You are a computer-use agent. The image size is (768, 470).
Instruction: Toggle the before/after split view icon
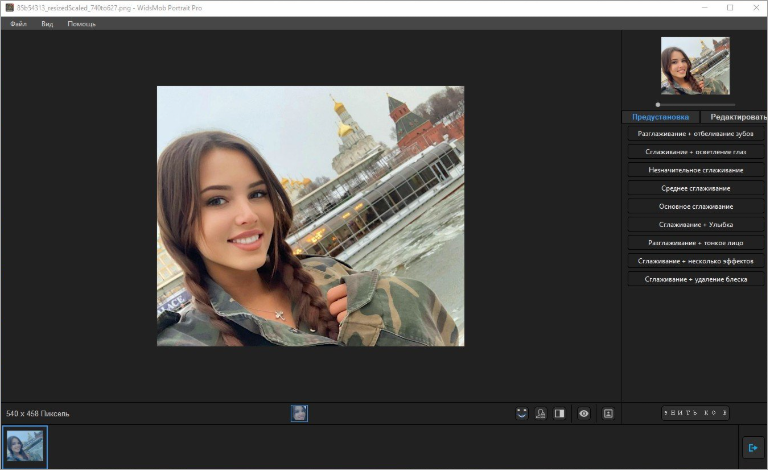point(559,413)
